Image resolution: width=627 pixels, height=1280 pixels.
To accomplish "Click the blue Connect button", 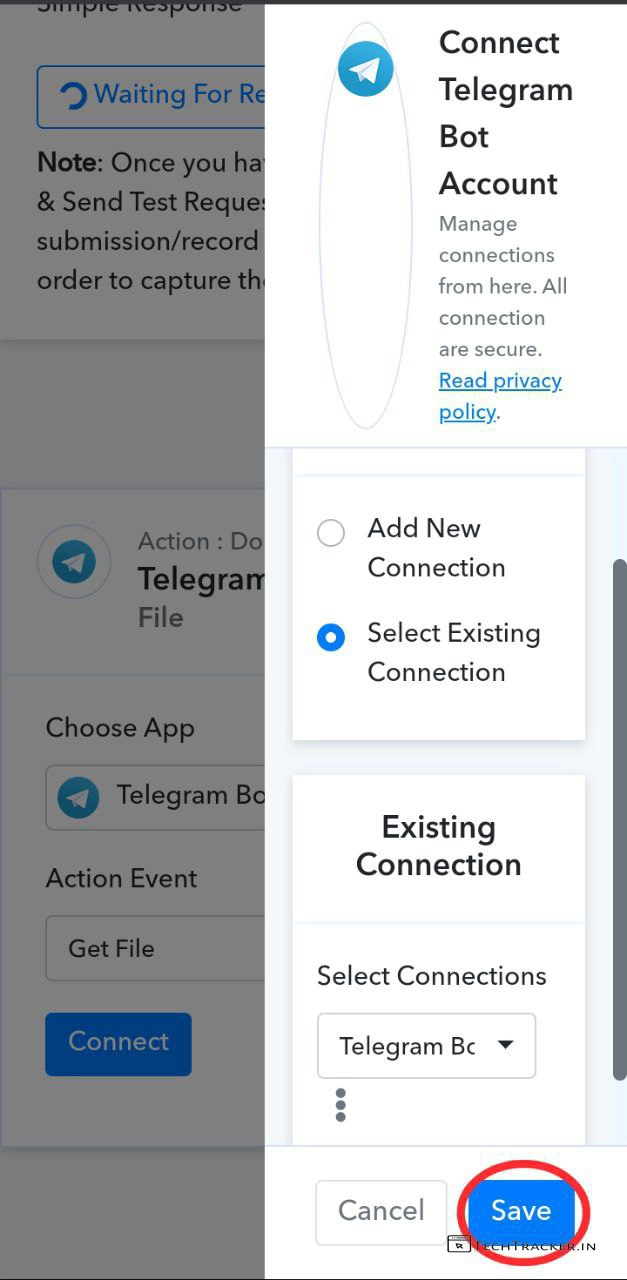I will [118, 1043].
